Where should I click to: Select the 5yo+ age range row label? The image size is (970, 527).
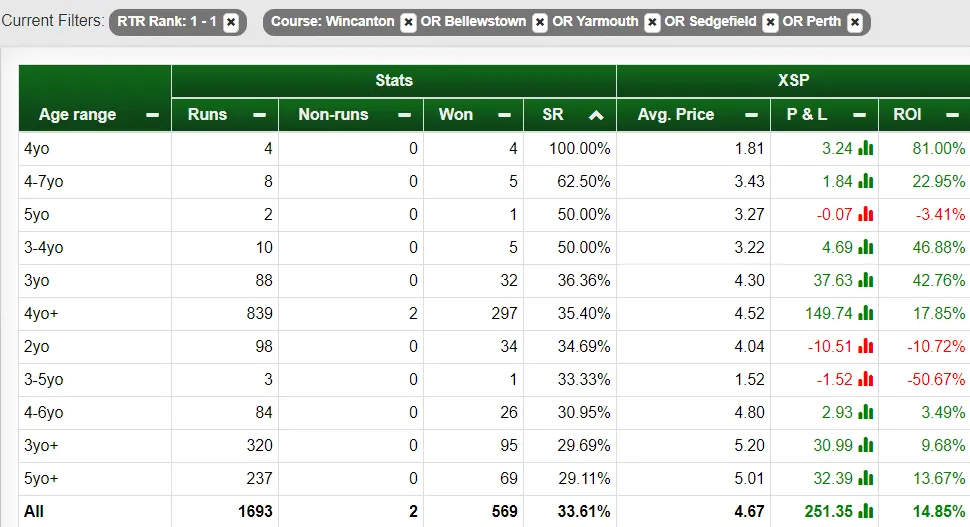point(41,478)
